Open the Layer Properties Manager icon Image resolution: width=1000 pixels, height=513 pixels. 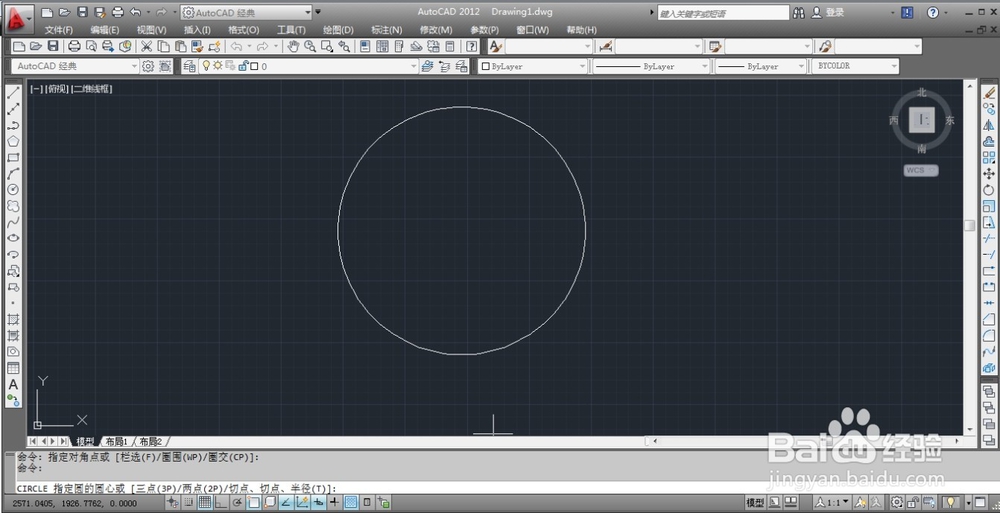pos(189,66)
